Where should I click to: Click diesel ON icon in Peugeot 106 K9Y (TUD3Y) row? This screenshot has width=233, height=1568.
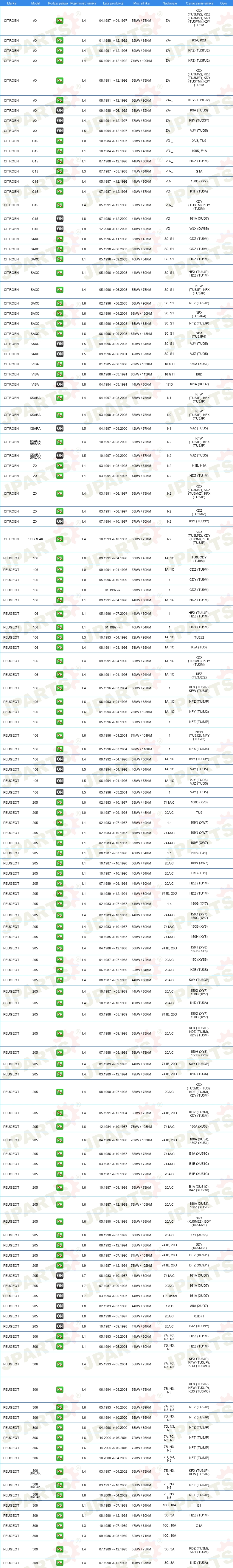(x=60, y=759)
